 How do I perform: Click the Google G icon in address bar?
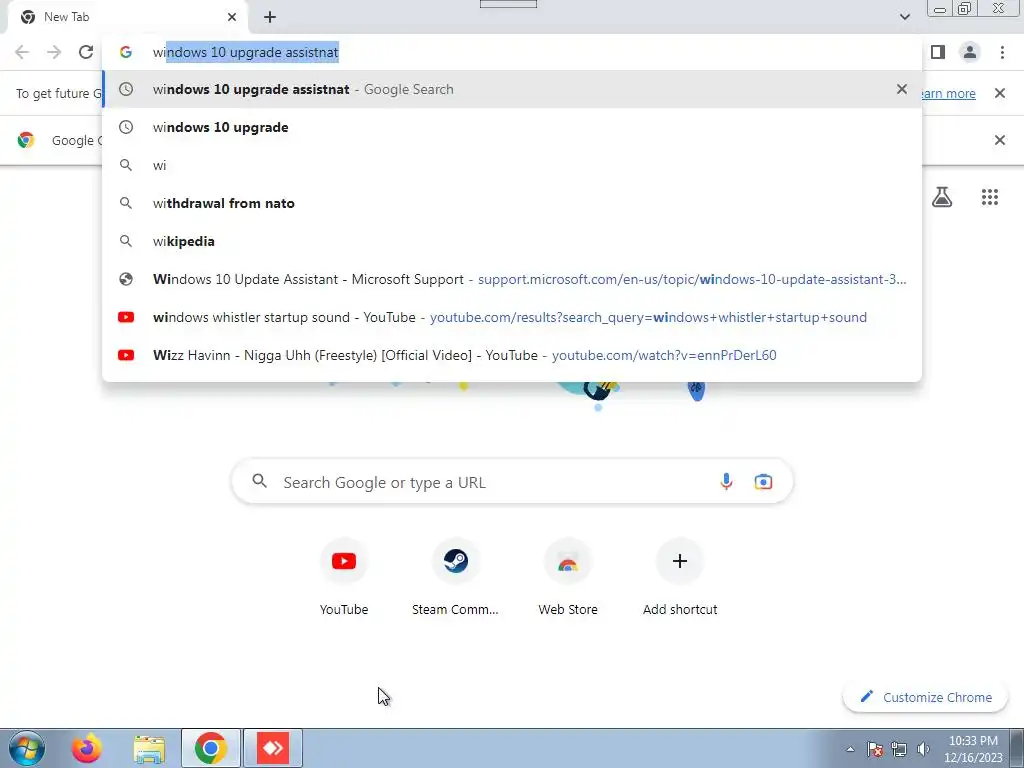coord(126,52)
